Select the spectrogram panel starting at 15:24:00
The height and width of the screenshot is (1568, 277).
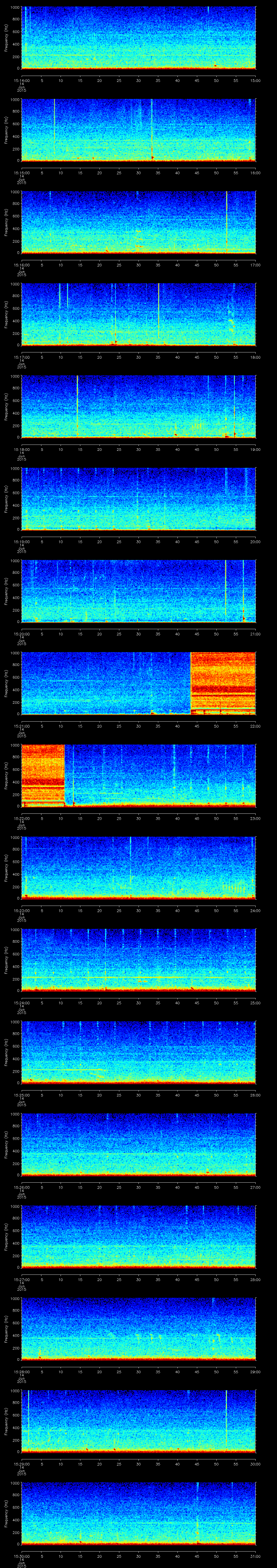coord(138,960)
